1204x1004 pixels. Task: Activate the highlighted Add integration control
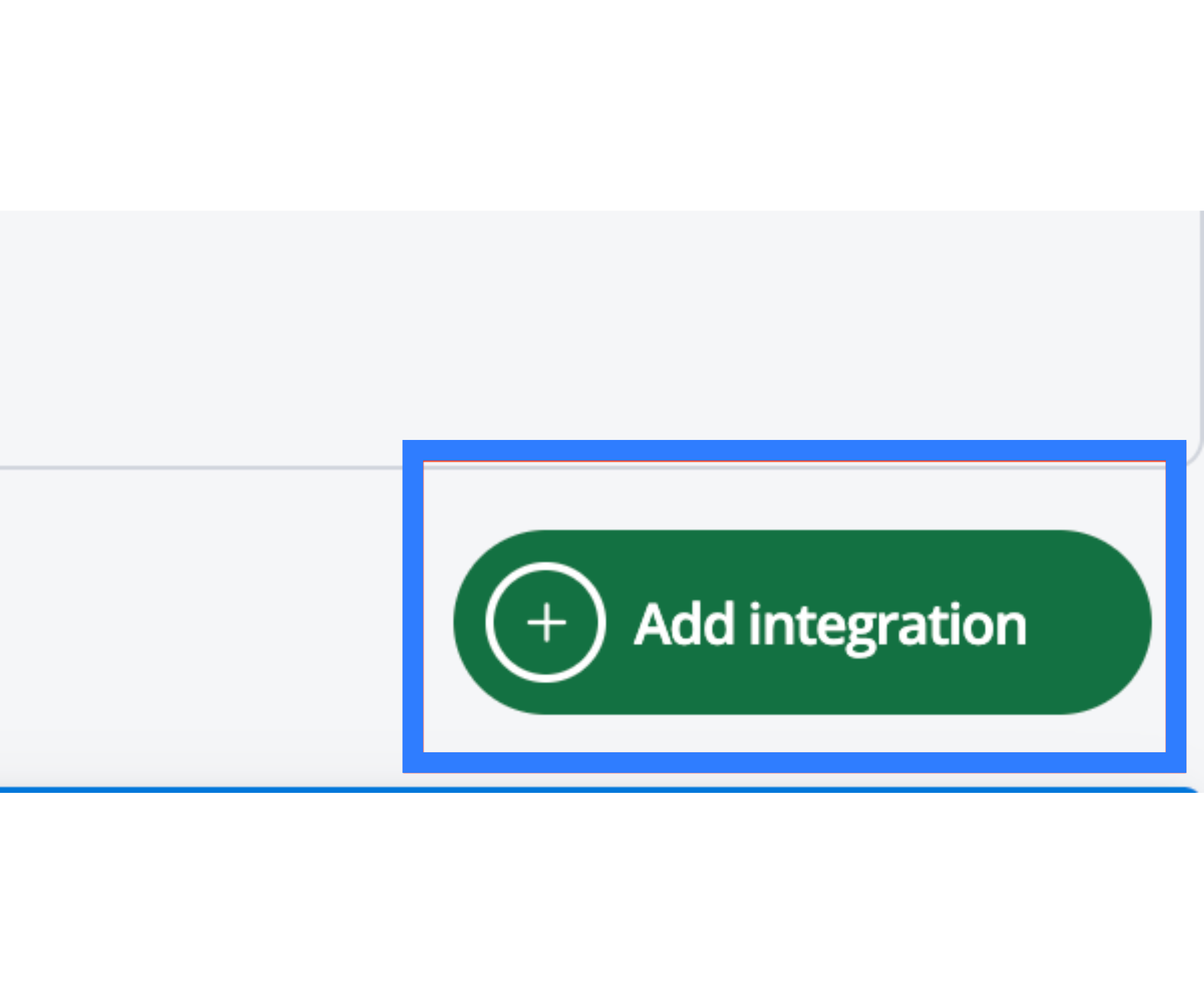click(802, 622)
